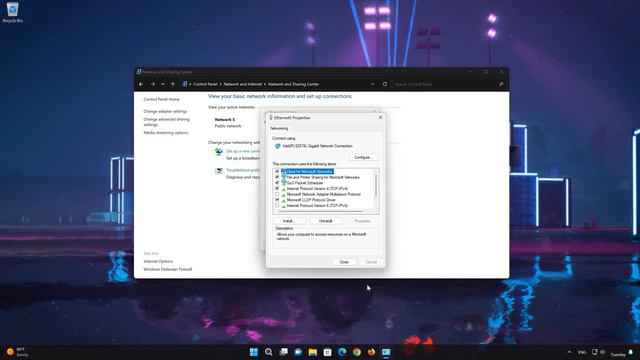
Task: Uncheck Internet Protocol Version 4 (TCP/IPv4)
Action: pos(277,189)
